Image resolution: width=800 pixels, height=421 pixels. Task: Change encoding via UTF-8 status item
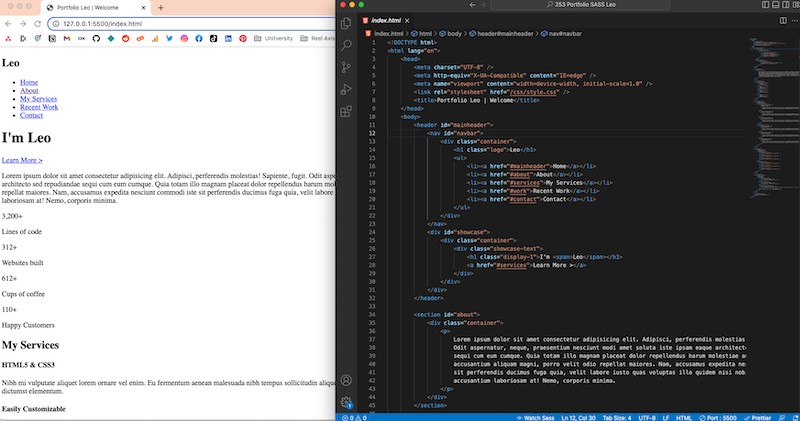[x=647, y=418]
